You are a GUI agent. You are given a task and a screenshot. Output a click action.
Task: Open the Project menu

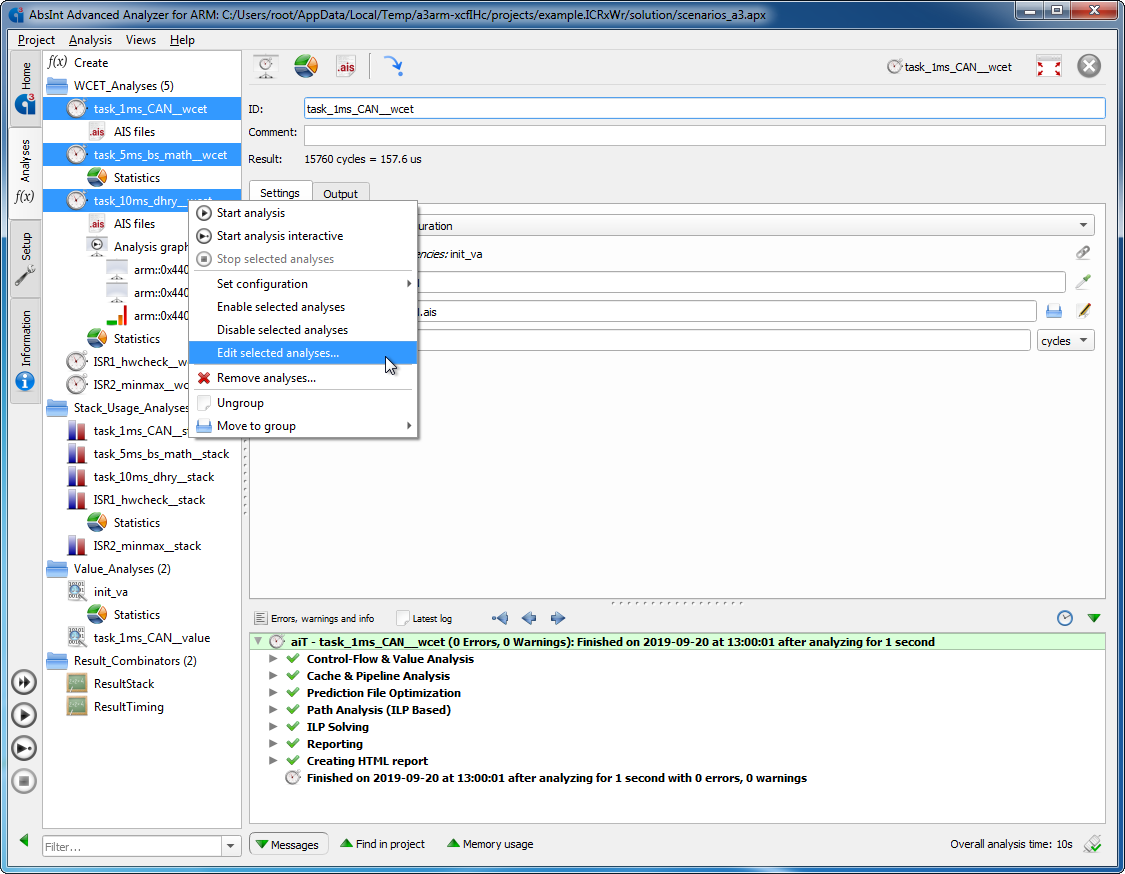coord(36,40)
